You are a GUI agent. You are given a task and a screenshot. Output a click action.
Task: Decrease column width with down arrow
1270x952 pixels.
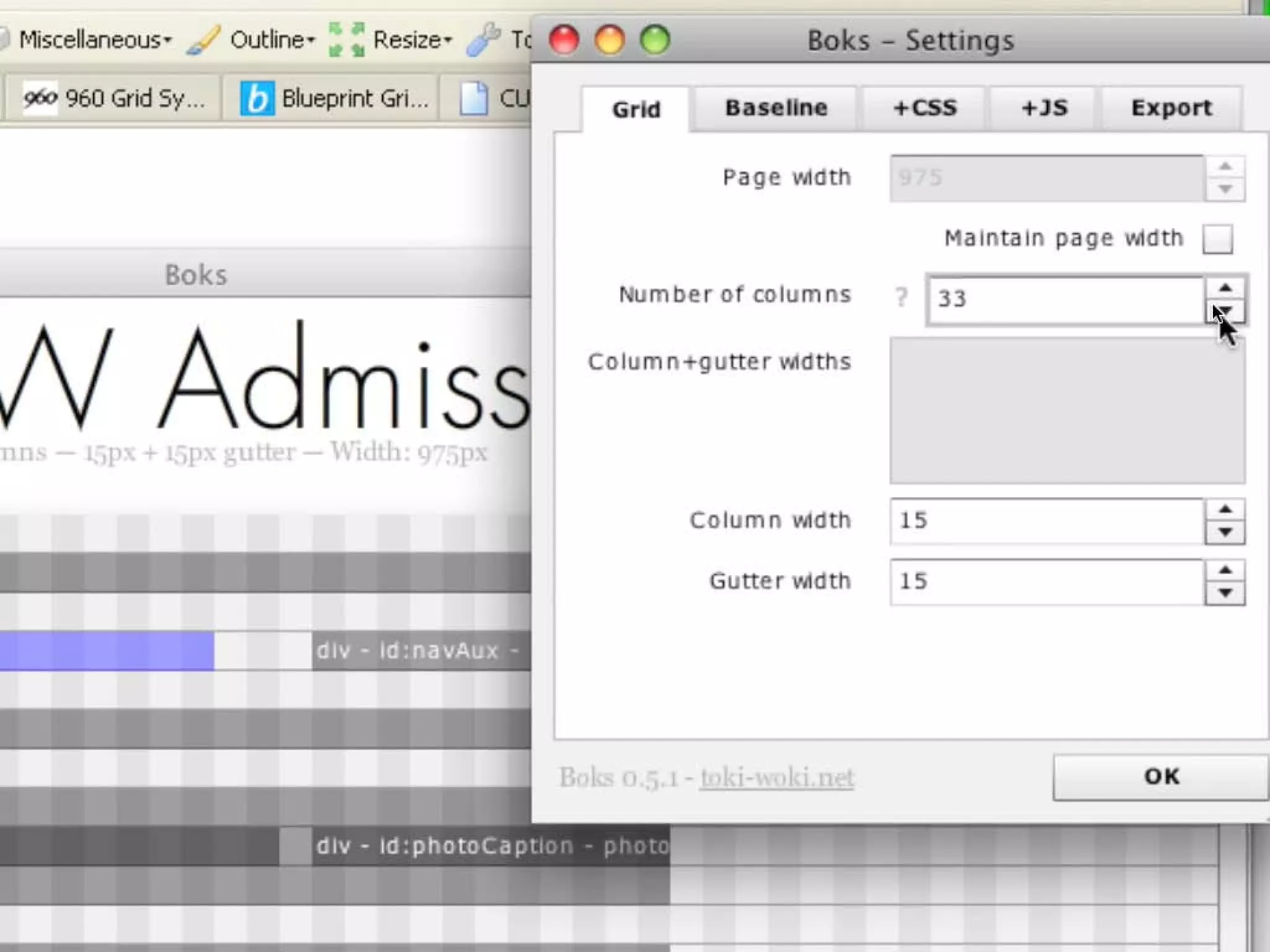[1225, 532]
